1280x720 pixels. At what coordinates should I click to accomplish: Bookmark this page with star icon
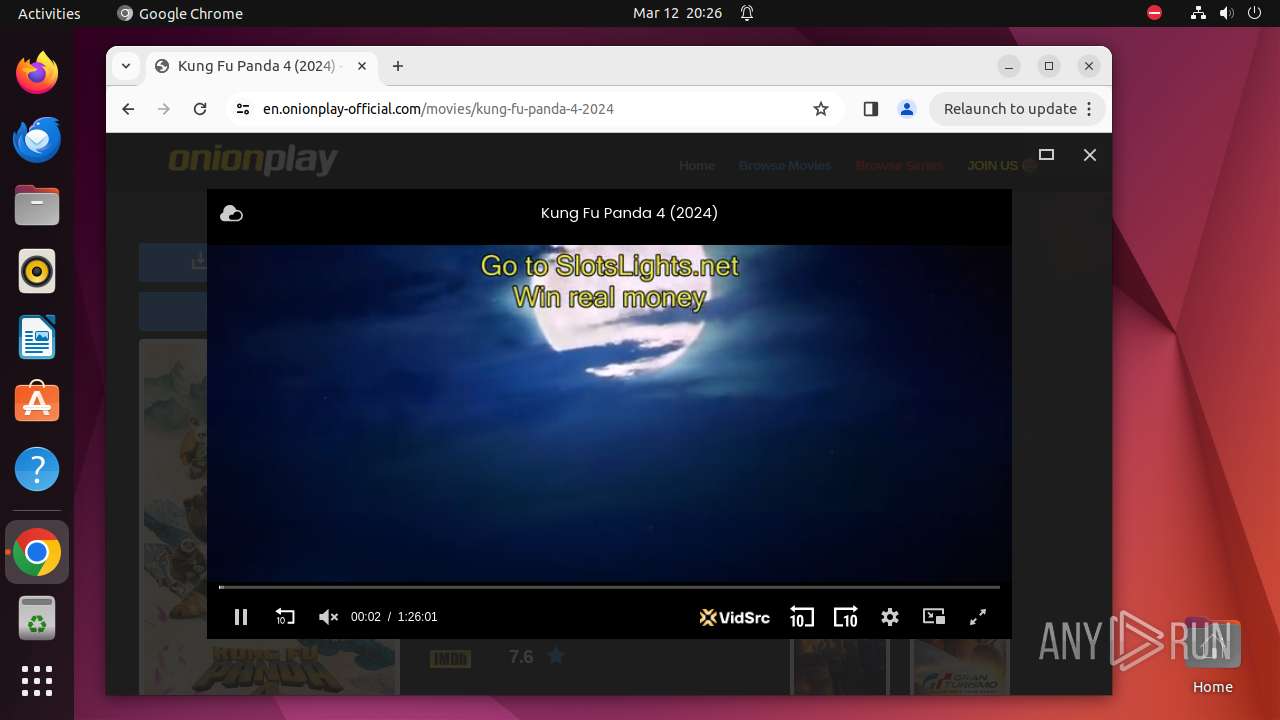[x=821, y=109]
